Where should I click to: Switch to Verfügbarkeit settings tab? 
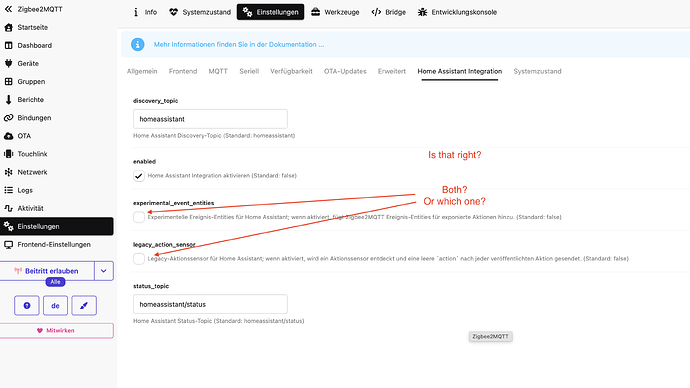pyautogui.click(x=291, y=71)
